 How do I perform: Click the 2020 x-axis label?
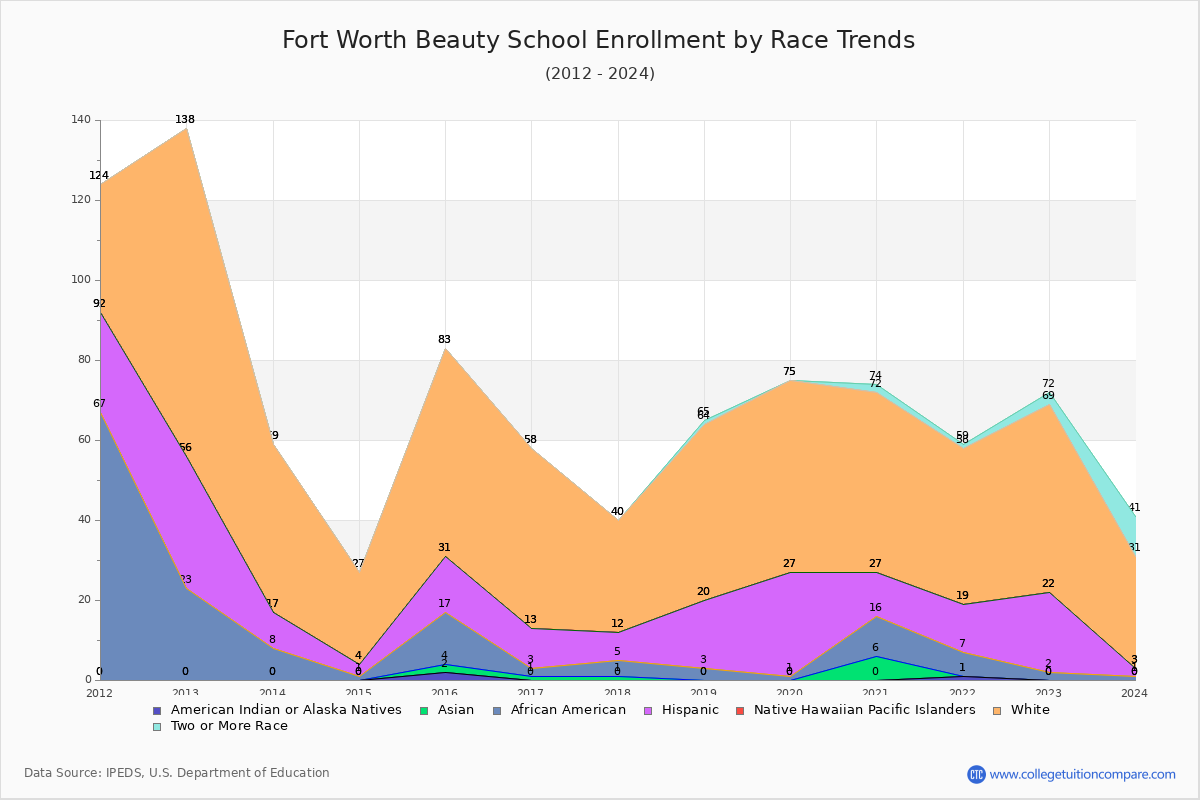(x=790, y=693)
